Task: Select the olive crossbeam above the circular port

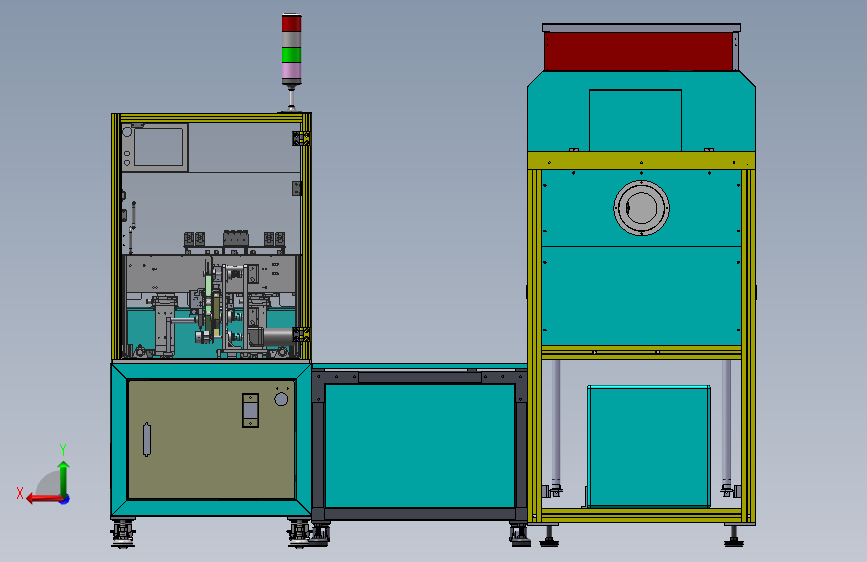Action: point(641,160)
